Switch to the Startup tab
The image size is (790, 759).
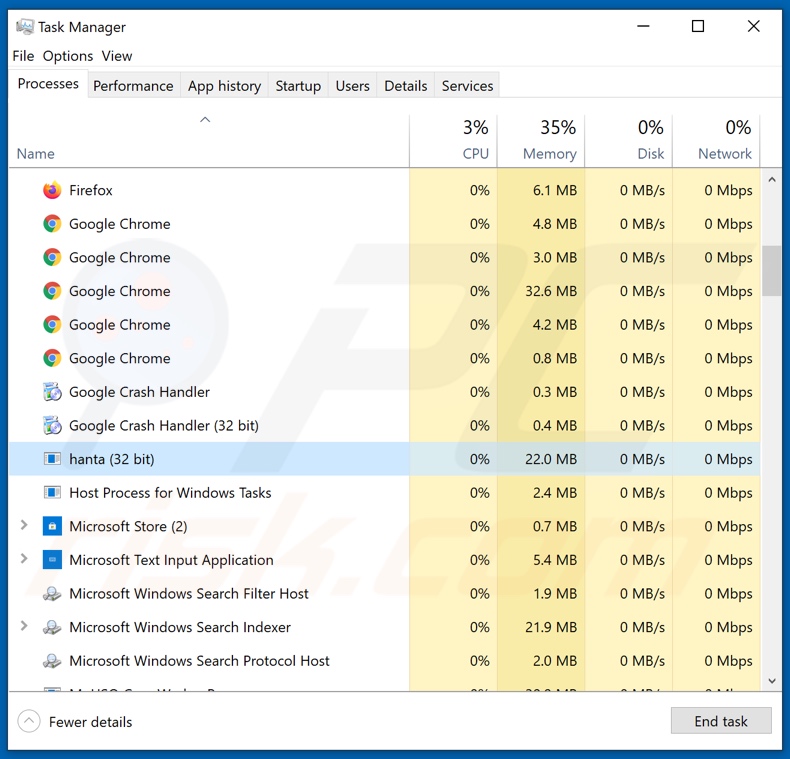(x=298, y=86)
